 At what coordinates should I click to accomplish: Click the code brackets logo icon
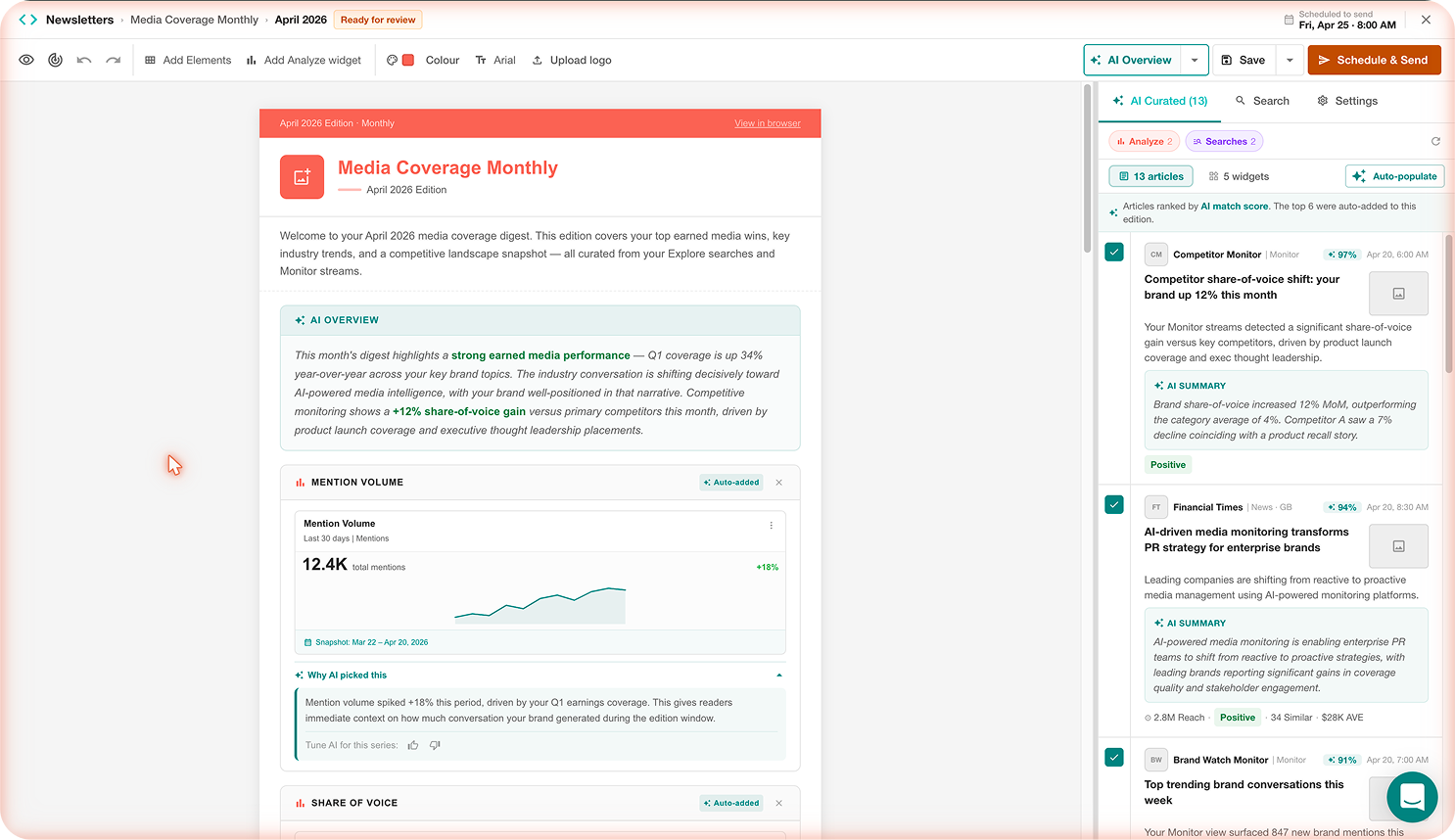(28, 20)
